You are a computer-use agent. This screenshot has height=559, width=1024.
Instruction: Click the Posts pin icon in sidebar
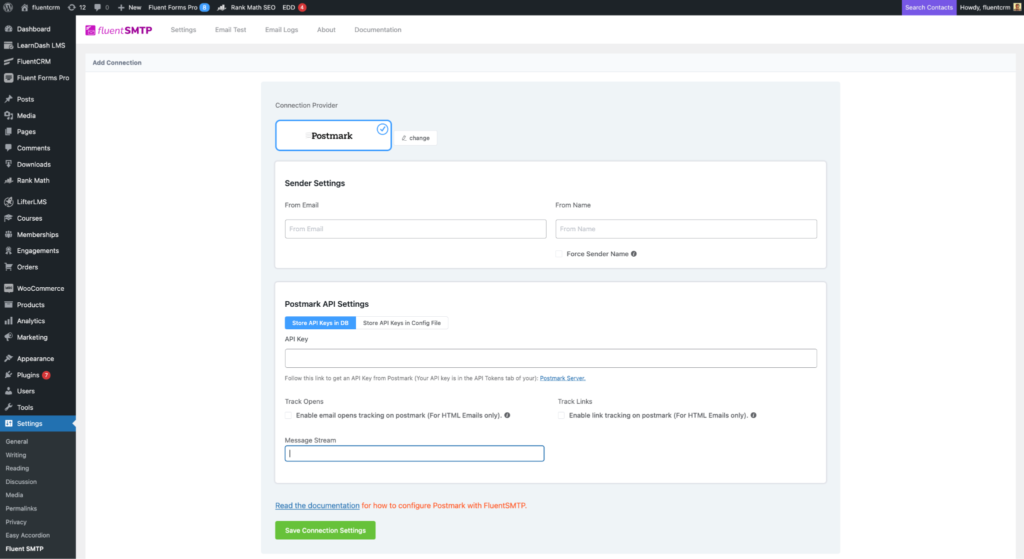pos(8,99)
